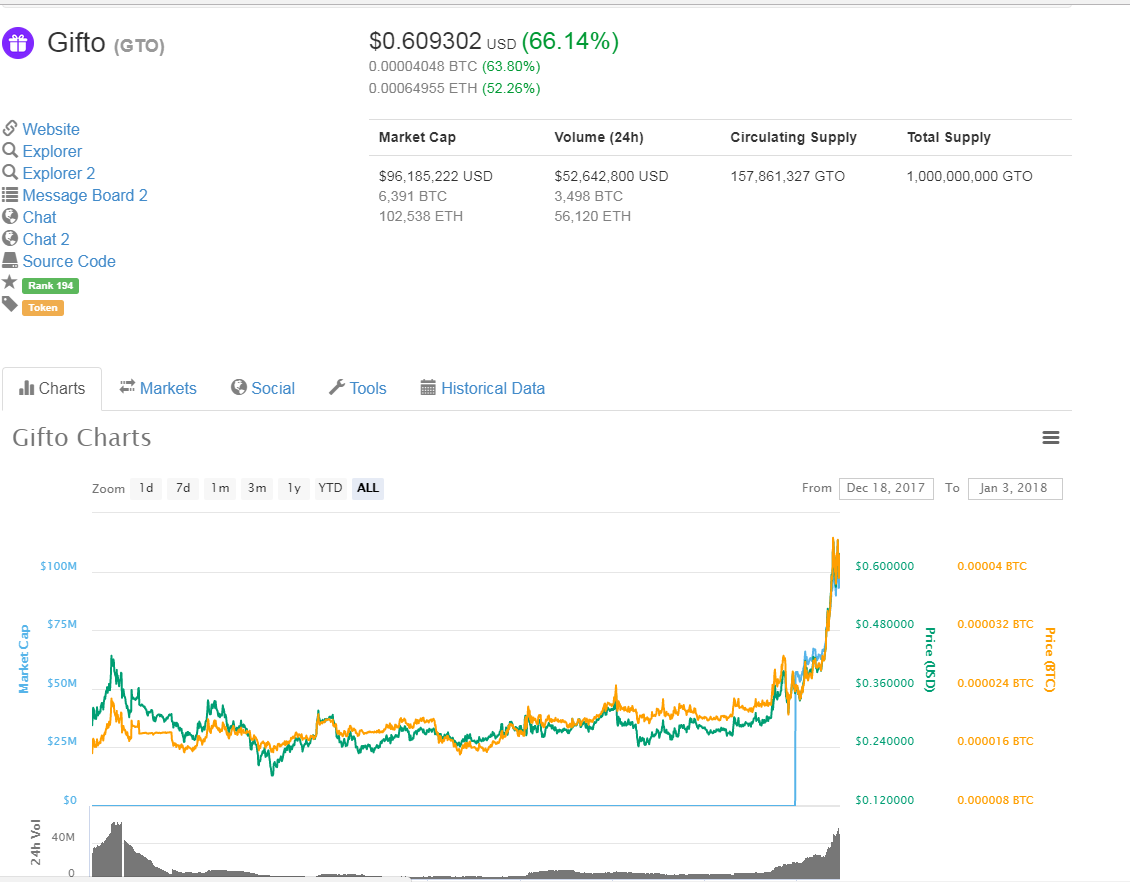Viewport: 1130px width, 882px height.
Task: Switch to the Historical Data tab
Action: coord(483,388)
